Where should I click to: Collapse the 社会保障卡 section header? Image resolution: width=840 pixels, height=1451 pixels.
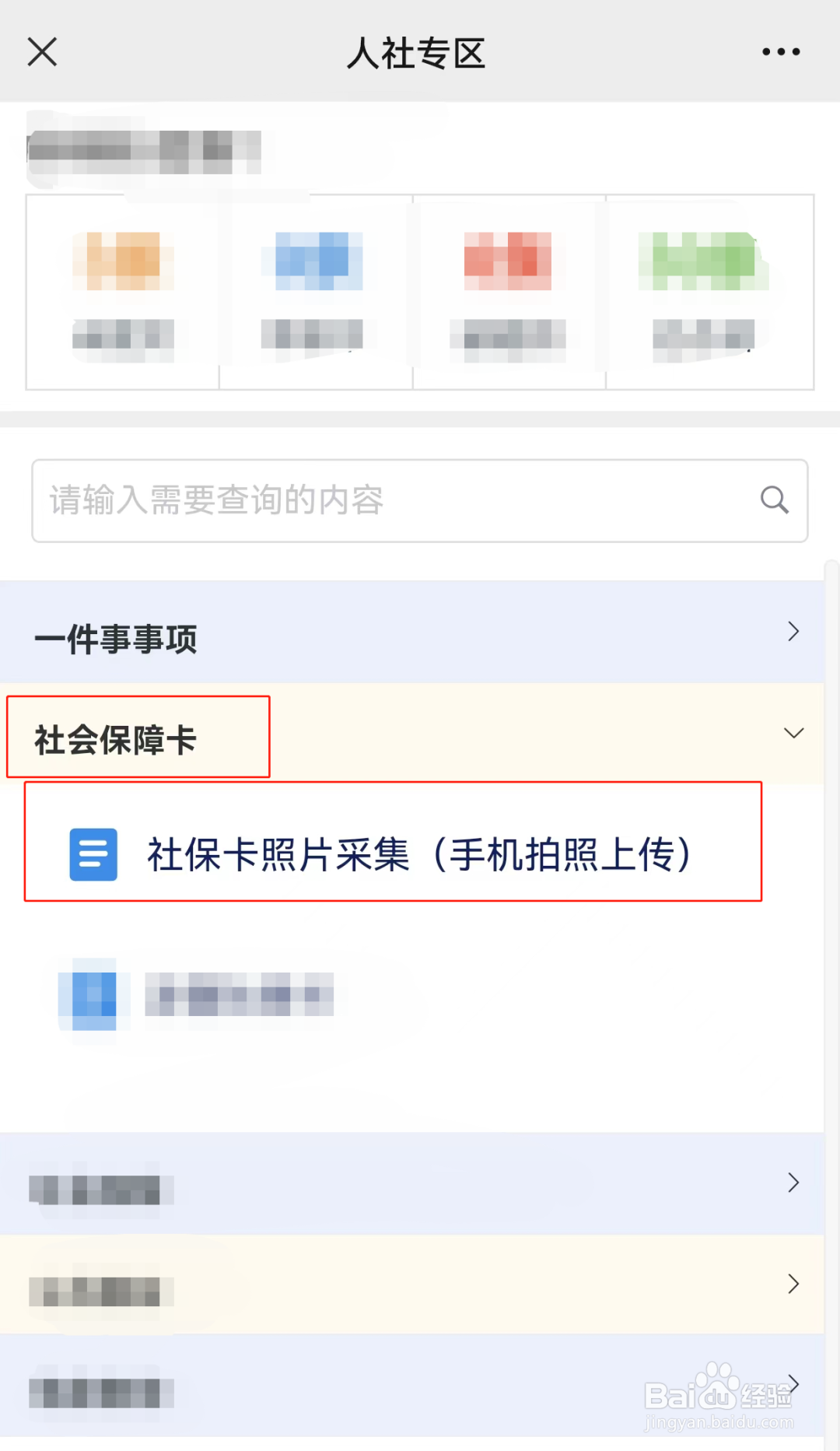pos(412,734)
